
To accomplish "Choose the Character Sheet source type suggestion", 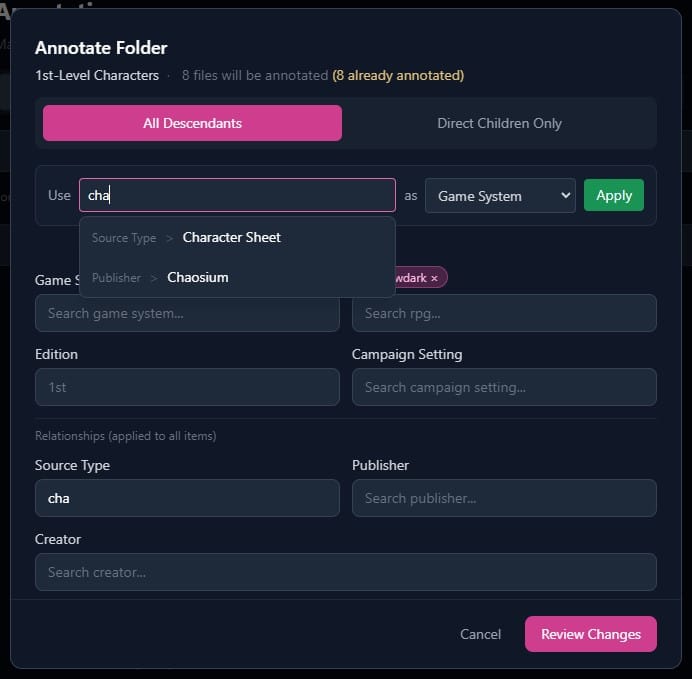I will coord(231,238).
